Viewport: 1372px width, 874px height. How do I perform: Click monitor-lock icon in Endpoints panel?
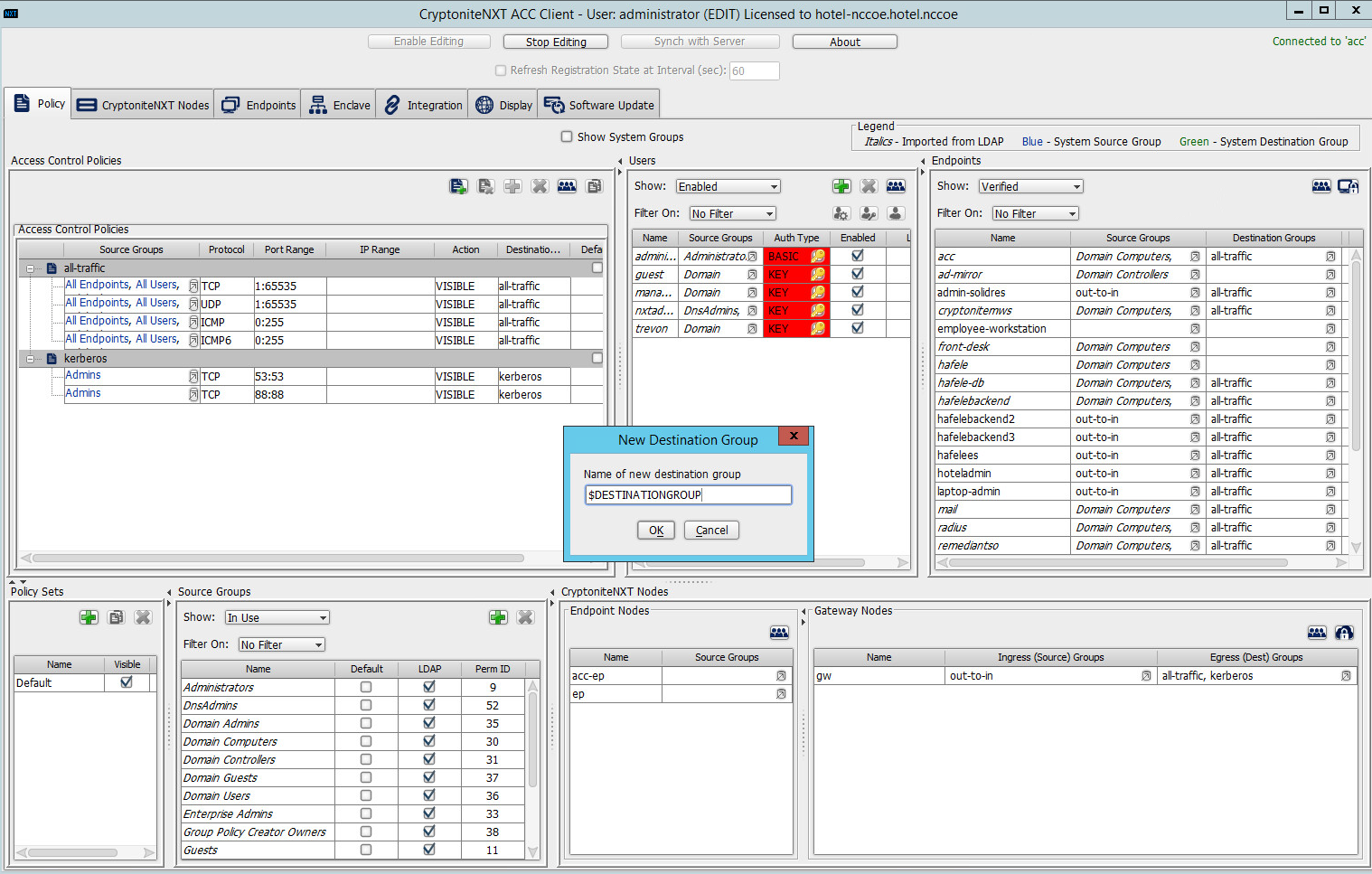coord(1349,186)
